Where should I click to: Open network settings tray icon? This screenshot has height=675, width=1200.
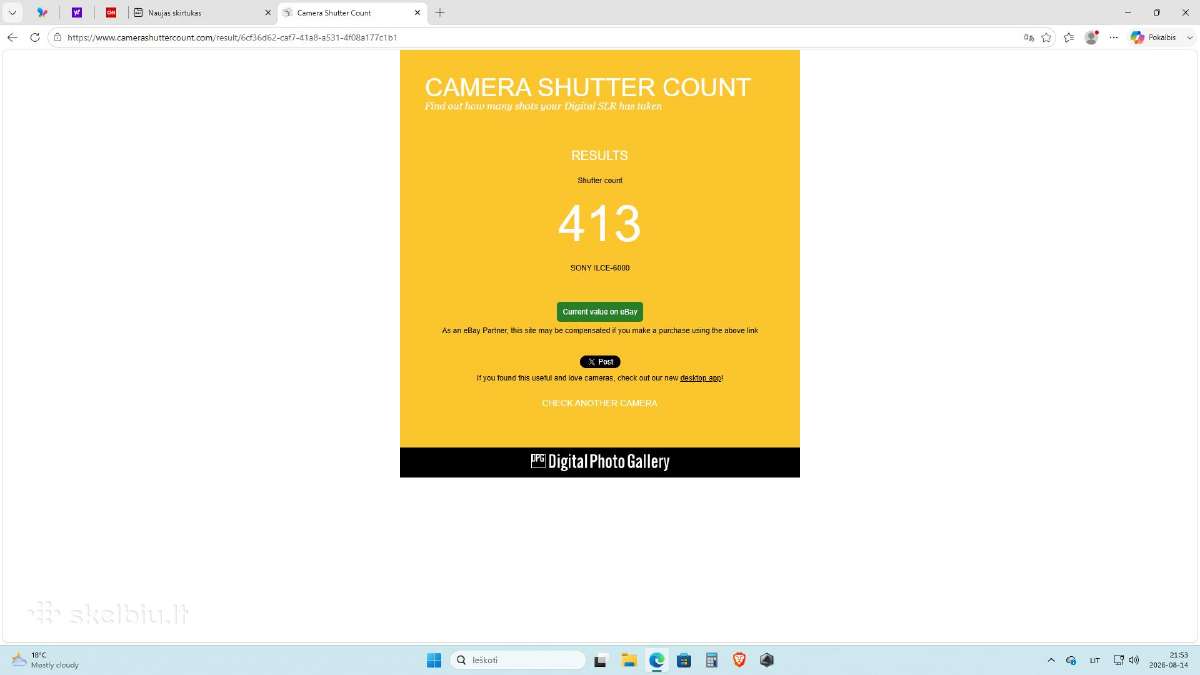point(1118,660)
